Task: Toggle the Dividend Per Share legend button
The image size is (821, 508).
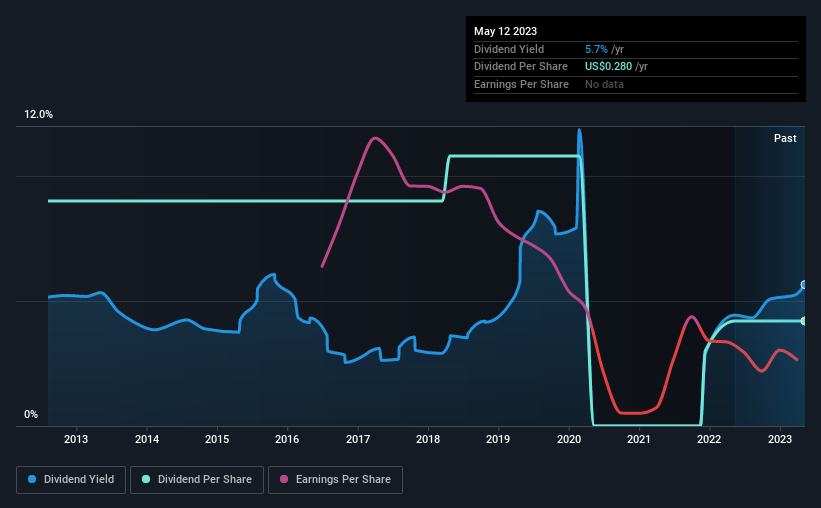Action: point(197,480)
